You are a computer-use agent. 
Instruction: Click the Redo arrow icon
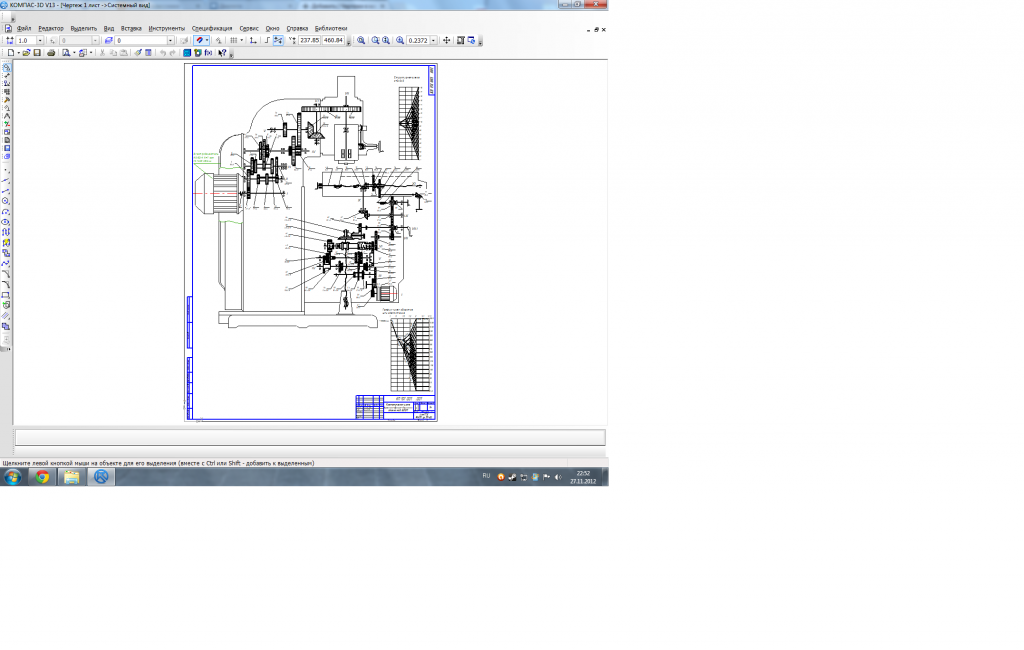point(172,53)
